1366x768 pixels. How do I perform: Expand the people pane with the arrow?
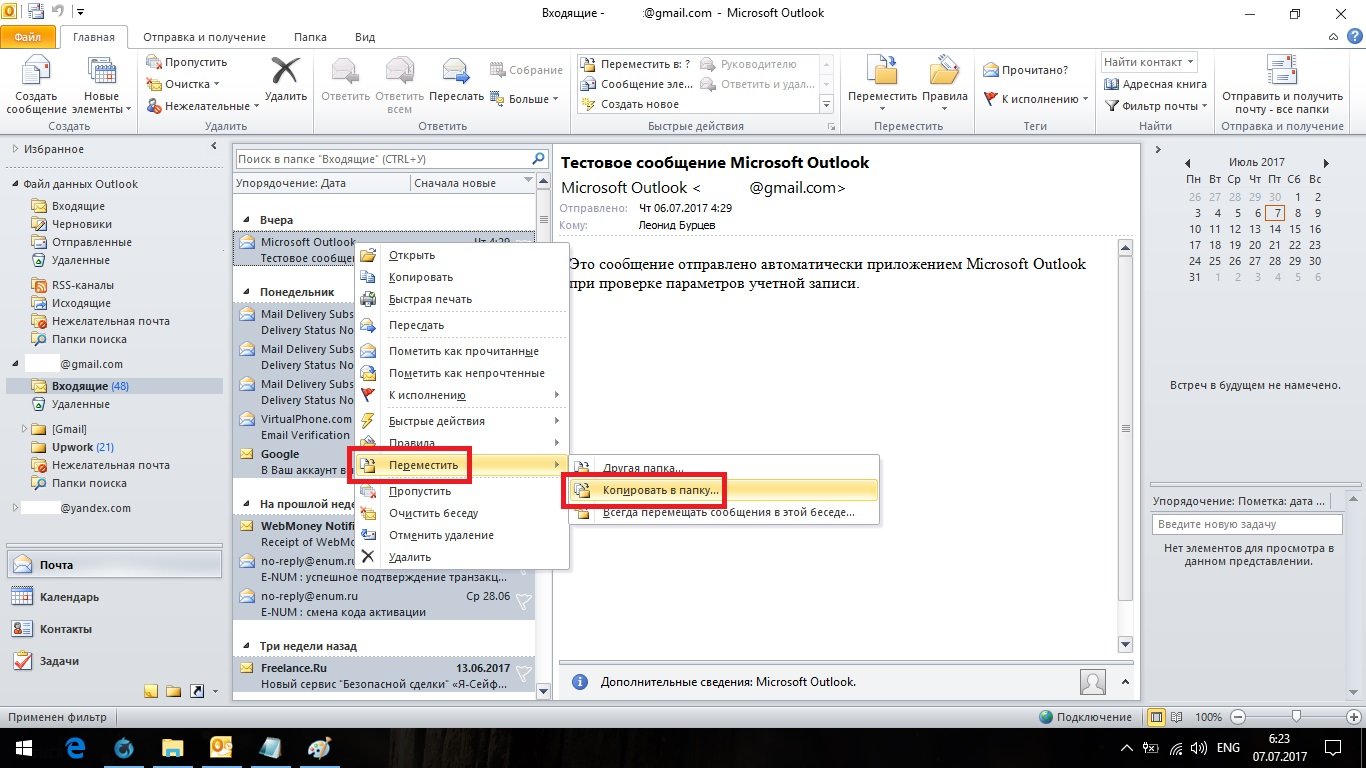pos(1126,682)
